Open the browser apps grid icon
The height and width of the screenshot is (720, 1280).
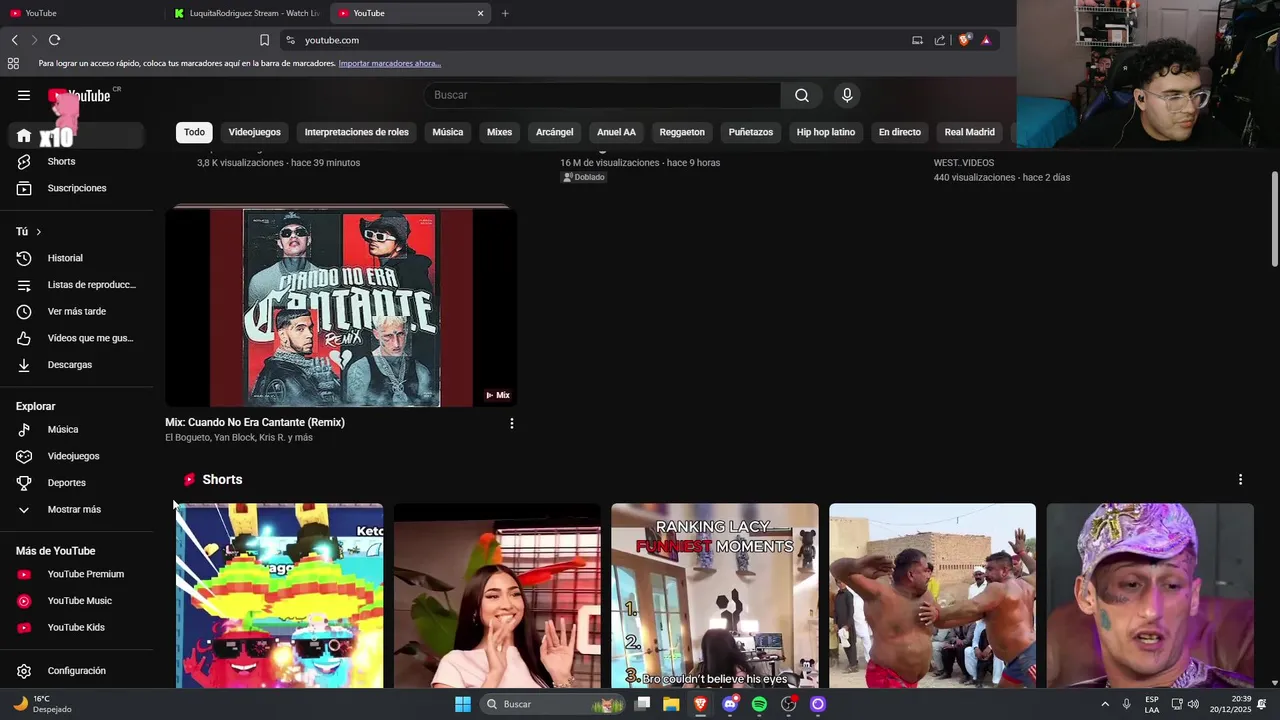[x=13, y=63]
